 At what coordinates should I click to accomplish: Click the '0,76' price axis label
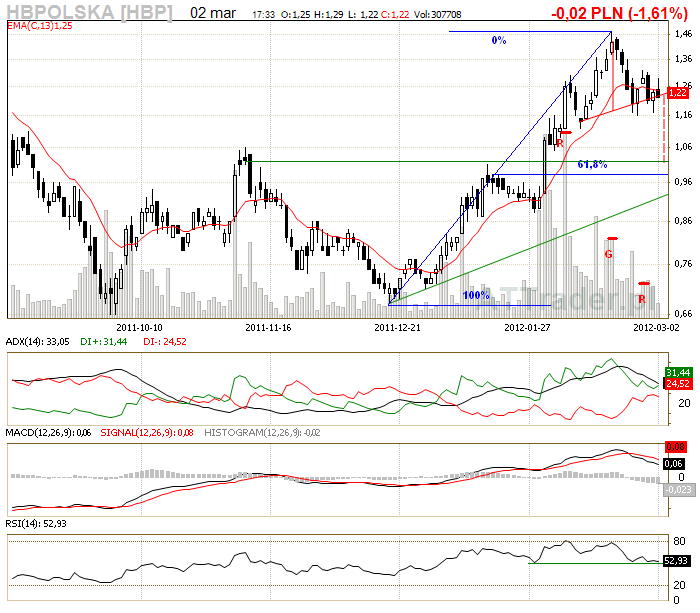[x=683, y=264]
